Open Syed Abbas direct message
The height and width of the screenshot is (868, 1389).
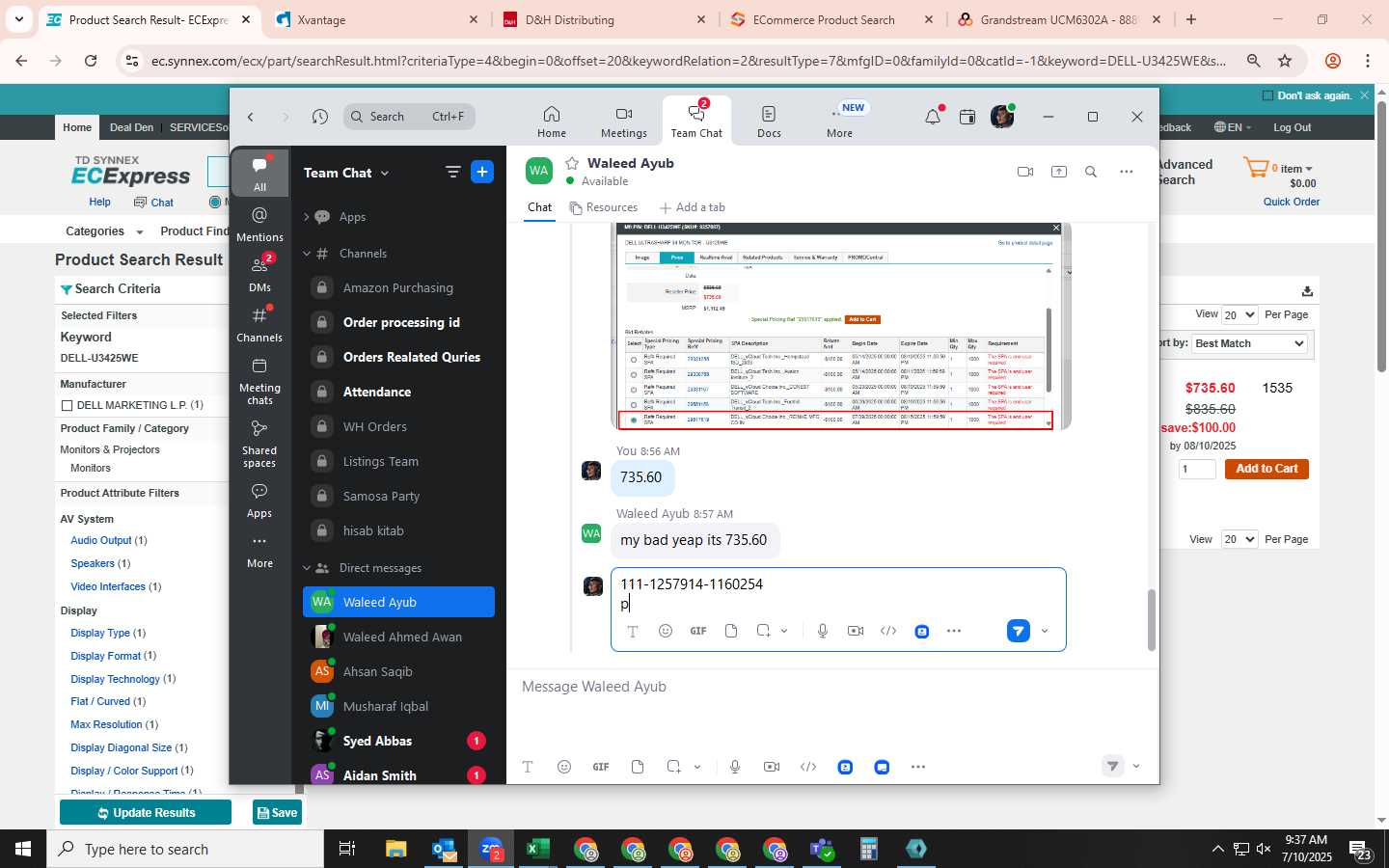(398, 741)
